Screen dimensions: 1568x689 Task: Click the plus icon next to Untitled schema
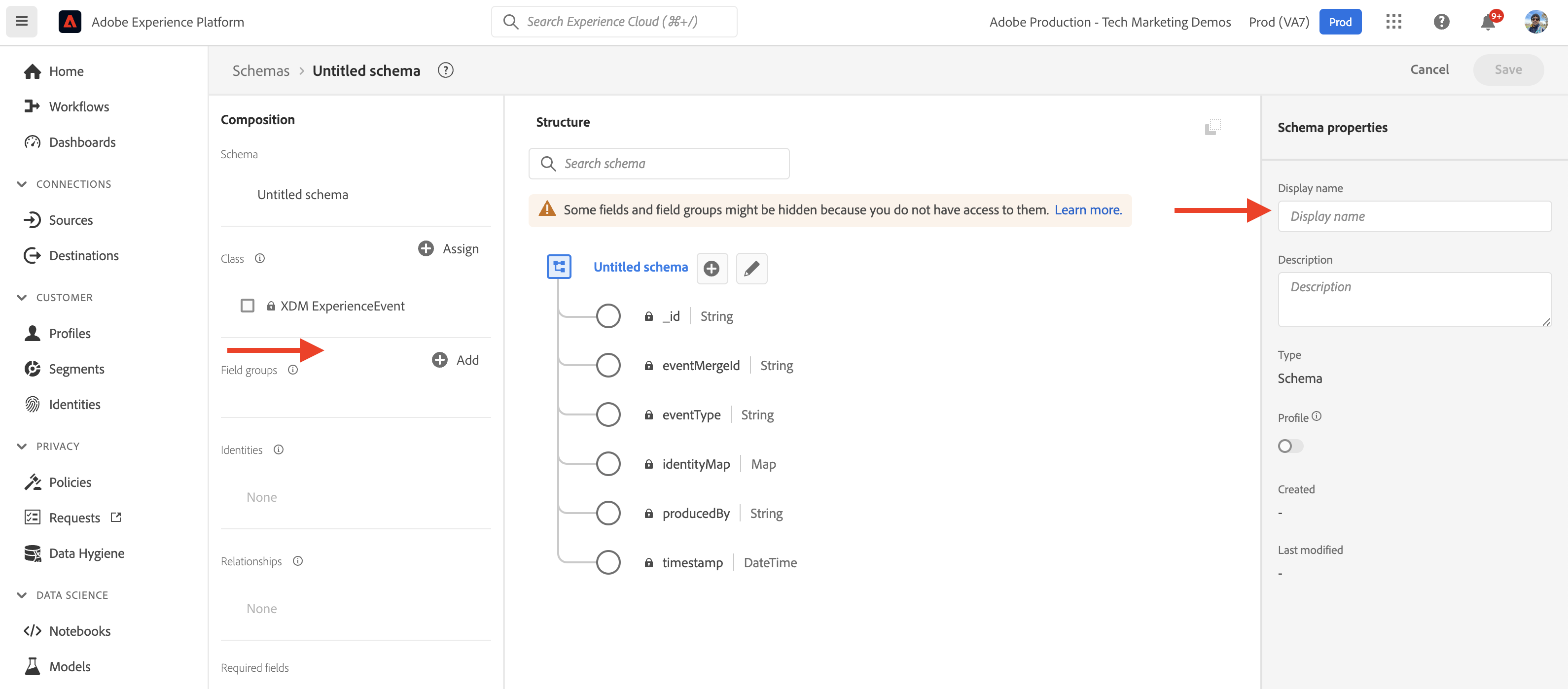711,269
